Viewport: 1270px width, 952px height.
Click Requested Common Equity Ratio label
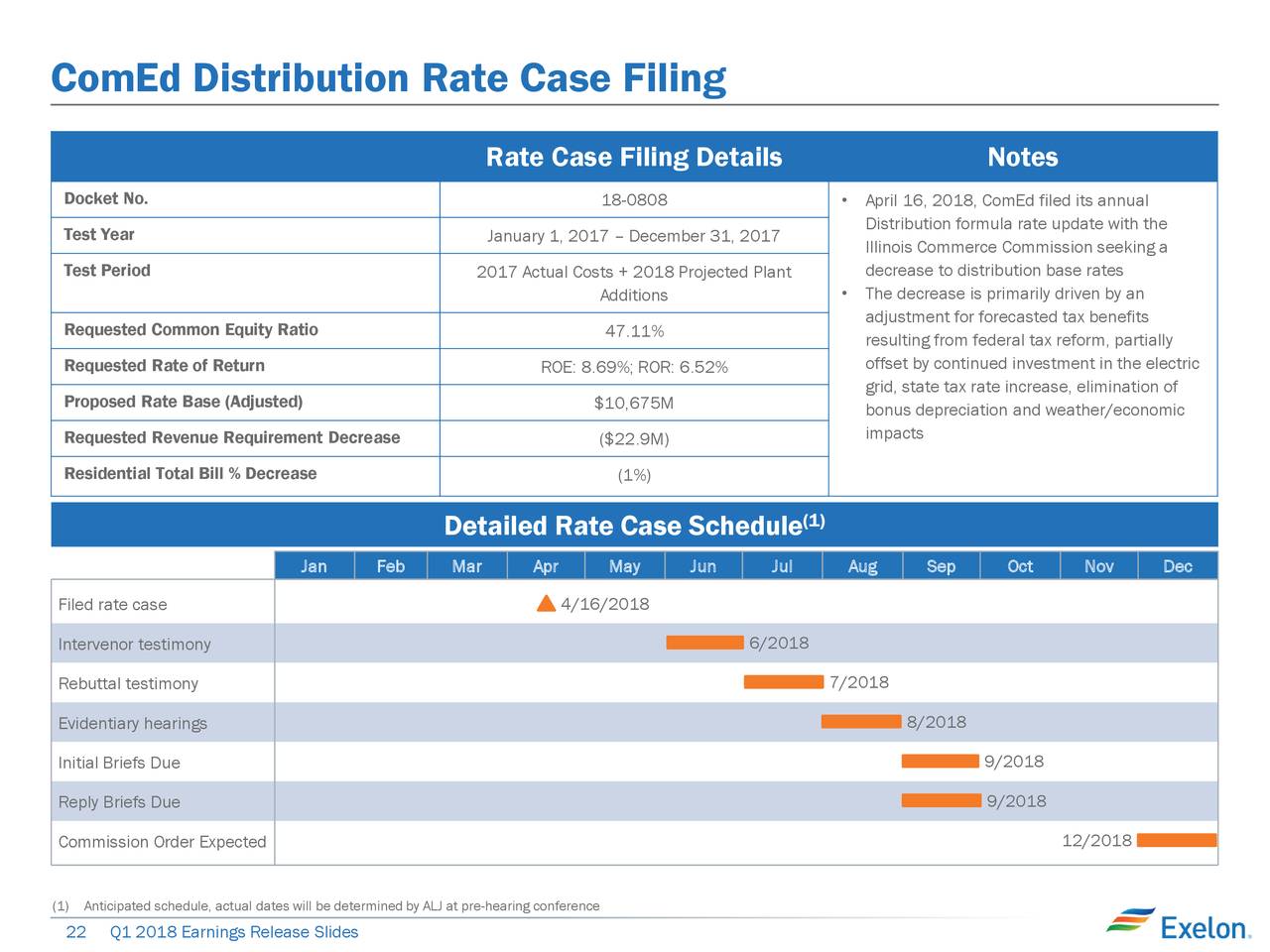point(191,330)
